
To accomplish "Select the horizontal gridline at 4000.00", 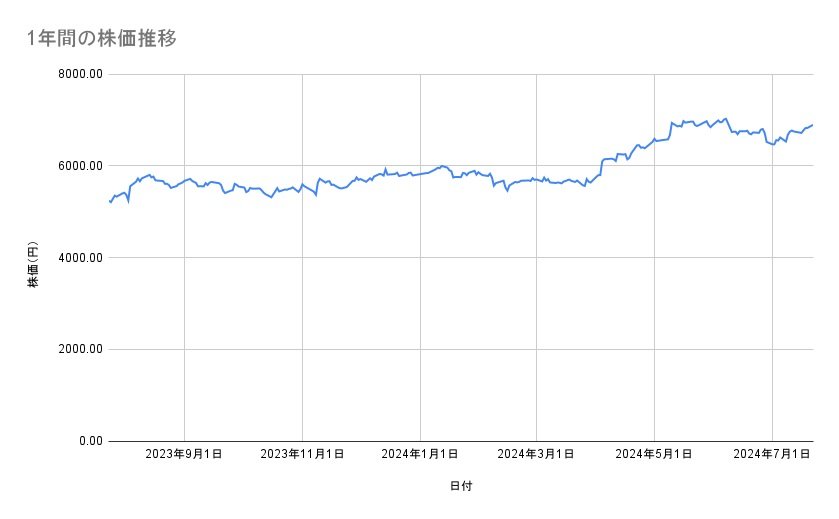I will click(460, 258).
